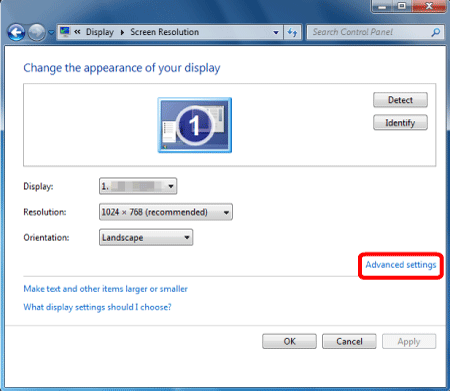The height and width of the screenshot is (391, 450).
Task: Open the Display selection dropdown
Action: [x=138, y=186]
